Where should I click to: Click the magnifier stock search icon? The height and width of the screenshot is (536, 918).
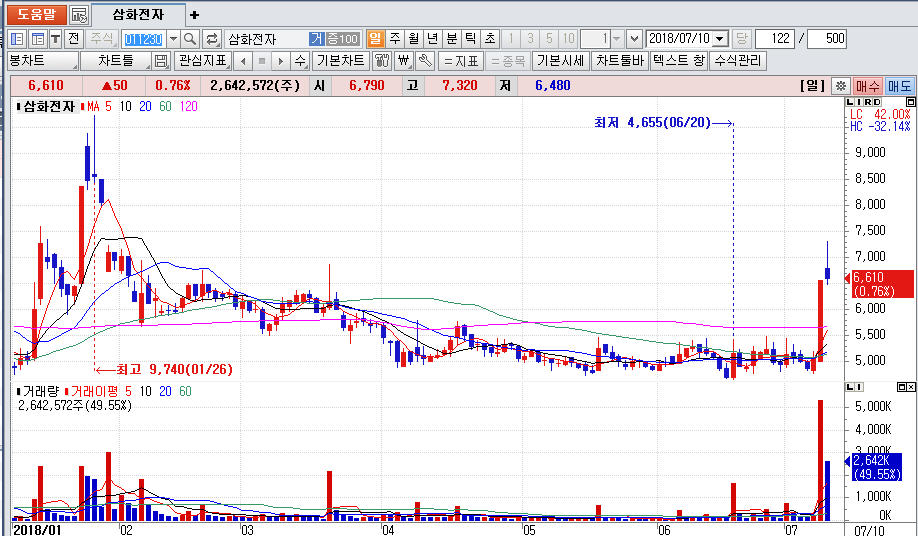pos(190,39)
